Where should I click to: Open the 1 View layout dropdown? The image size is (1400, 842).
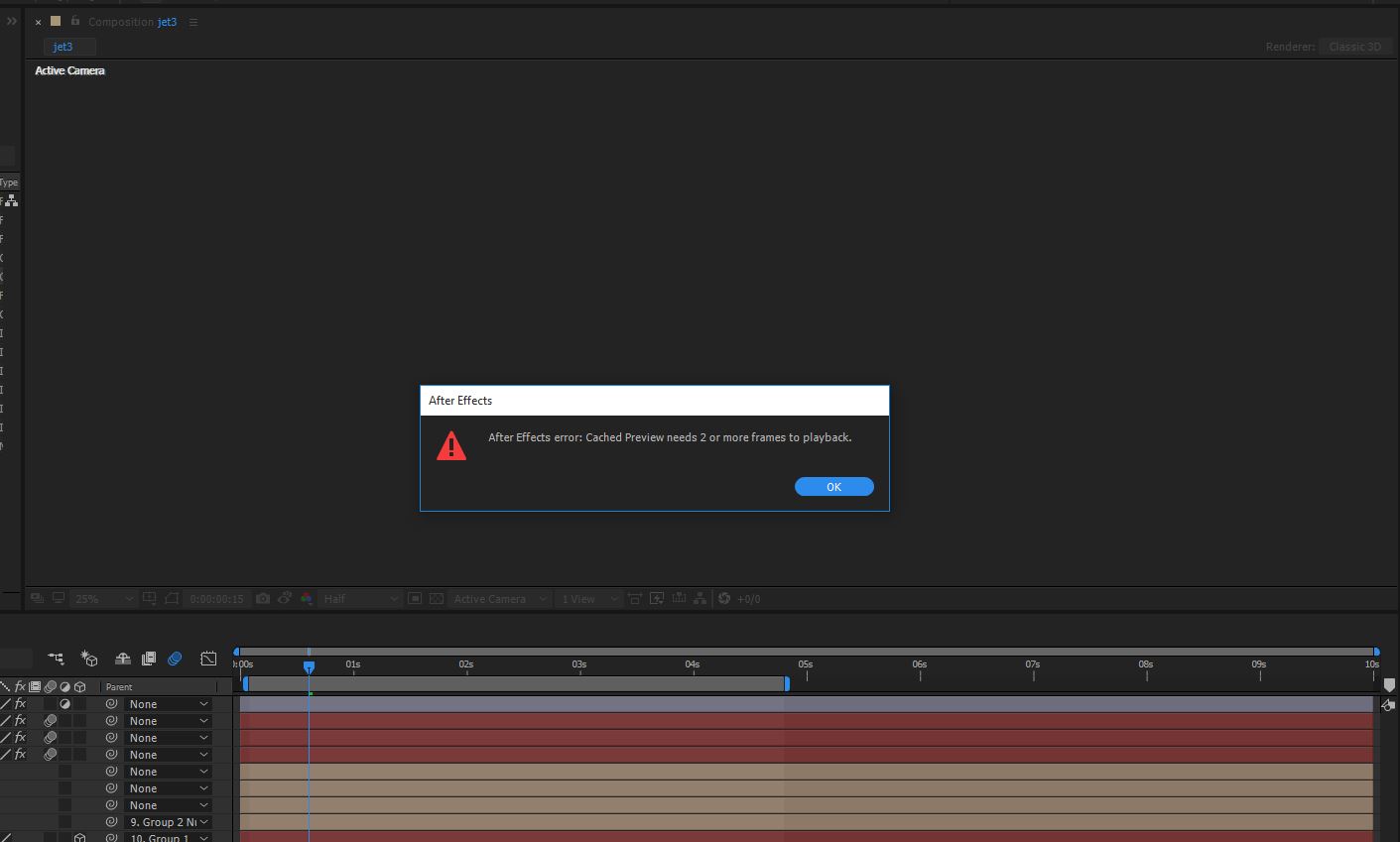(588, 599)
